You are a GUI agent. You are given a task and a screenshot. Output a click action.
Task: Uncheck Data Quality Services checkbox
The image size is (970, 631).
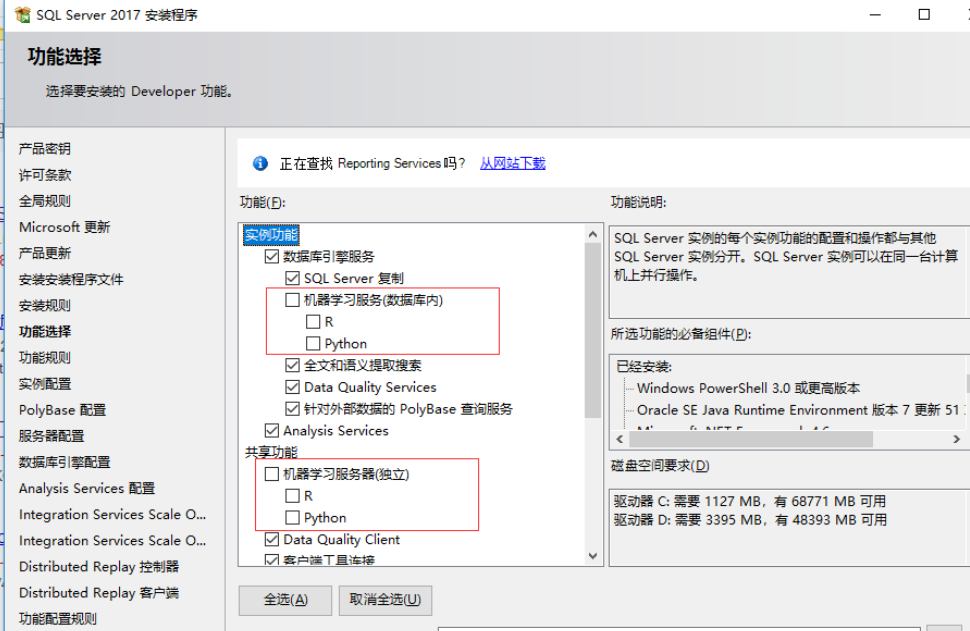293,387
